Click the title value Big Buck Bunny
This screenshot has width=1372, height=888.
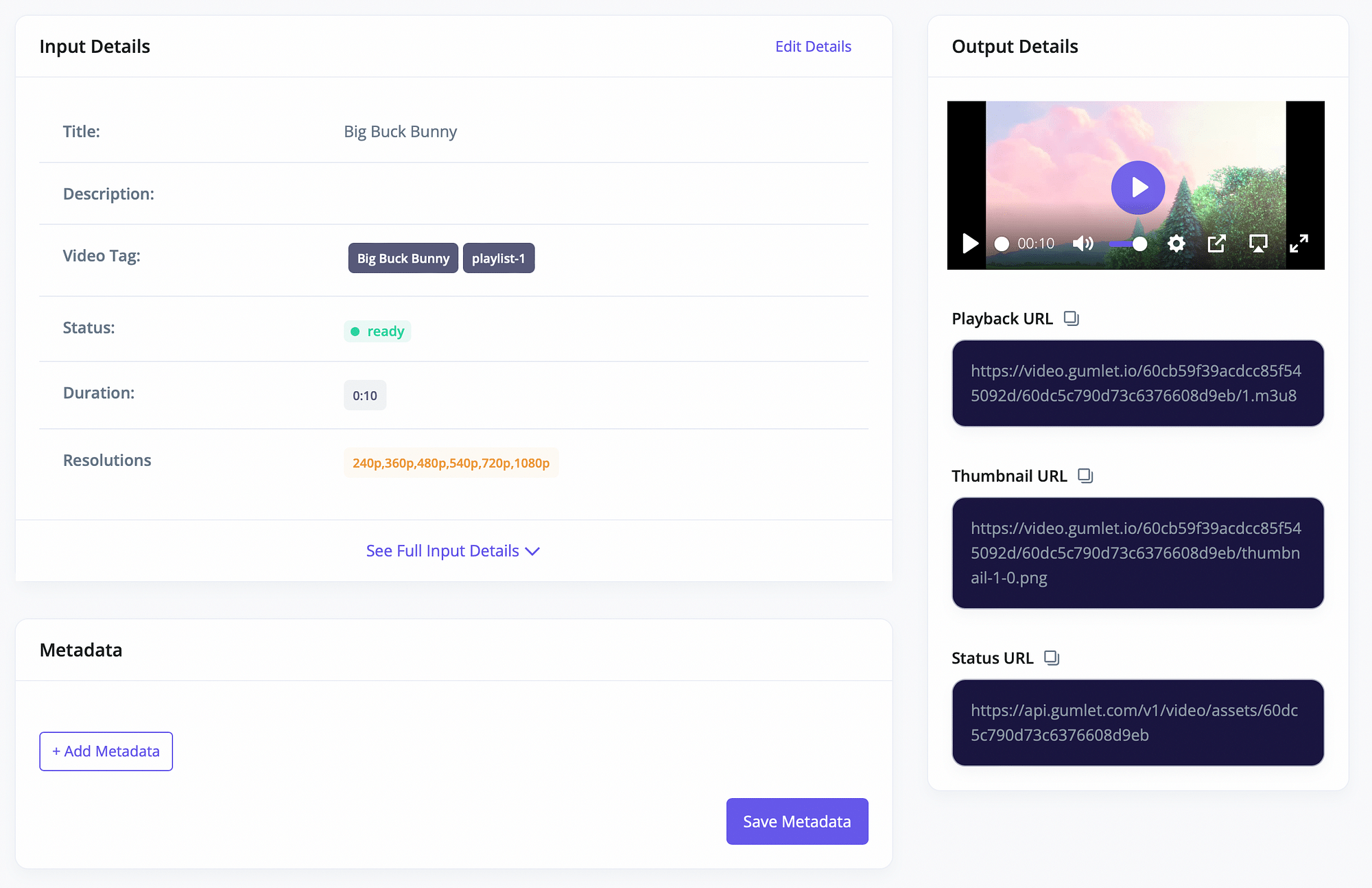point(401,132)
